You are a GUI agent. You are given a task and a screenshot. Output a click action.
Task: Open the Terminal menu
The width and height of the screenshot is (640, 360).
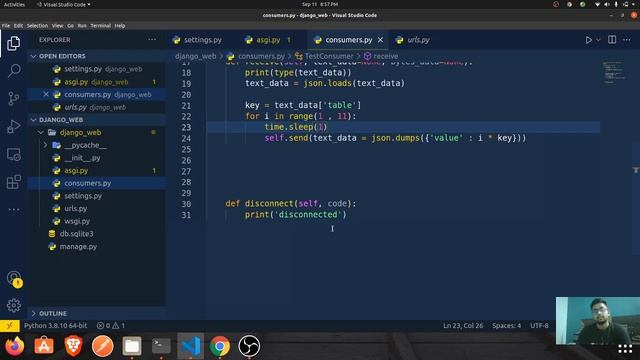100,26
